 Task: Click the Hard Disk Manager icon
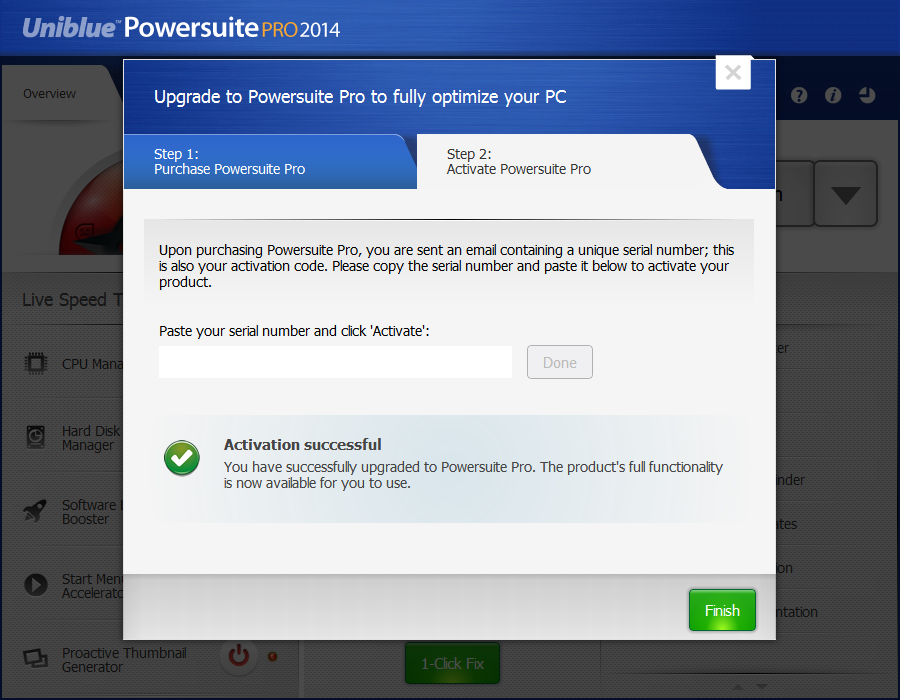[36, 437]
